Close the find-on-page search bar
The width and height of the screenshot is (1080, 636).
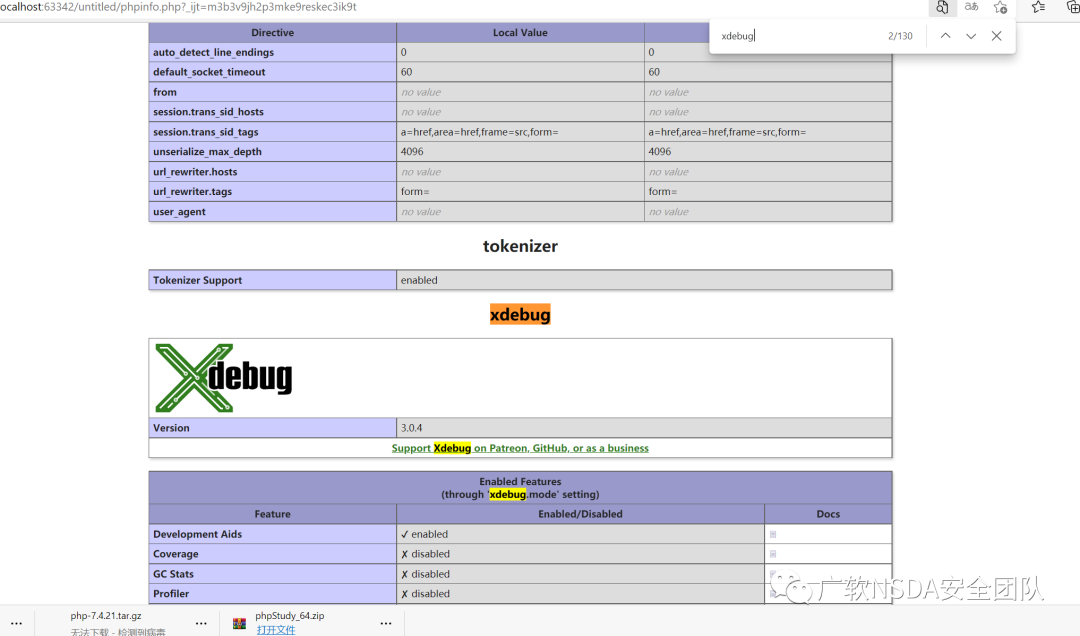[x=997, y=36]
